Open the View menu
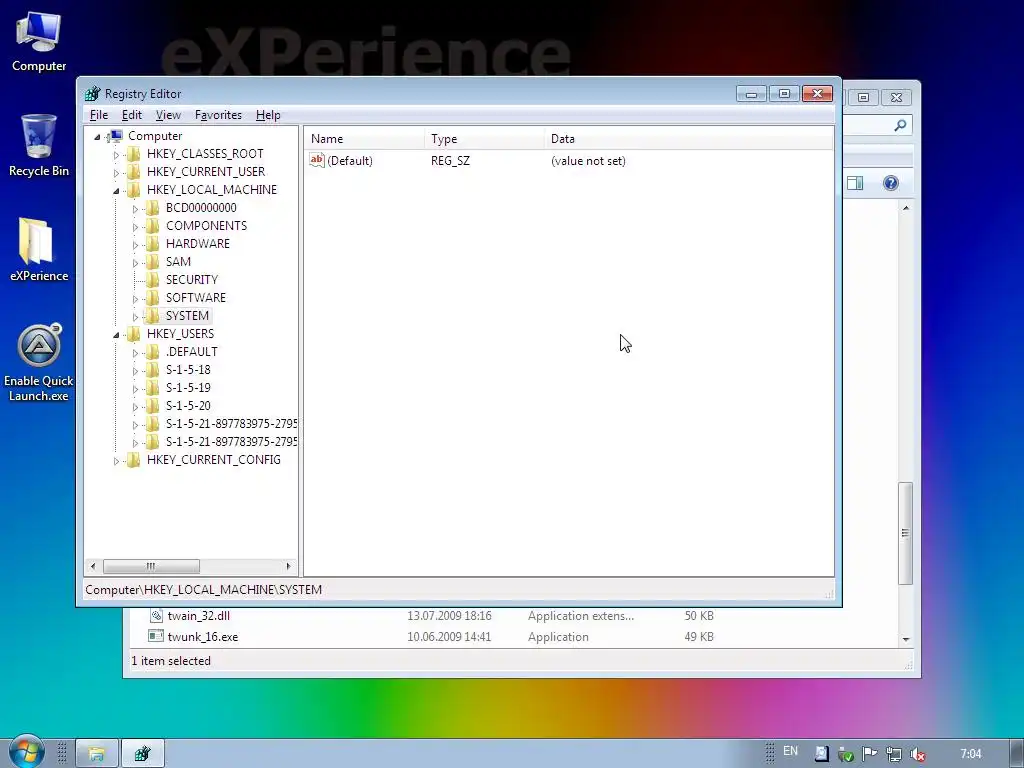This screenshot has width=1024, height=768. pyautogui.click(x=168, y=115)
